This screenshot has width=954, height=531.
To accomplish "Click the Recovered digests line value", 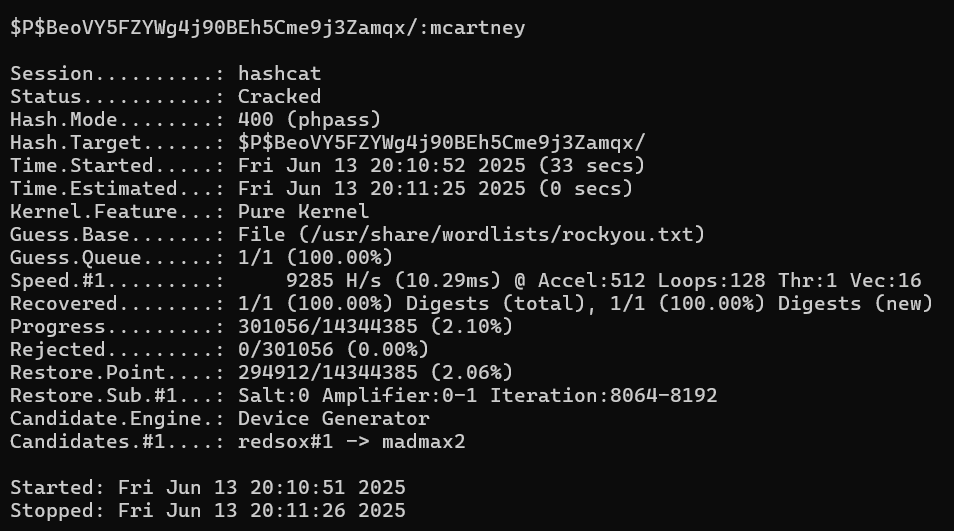I will 585,304.
